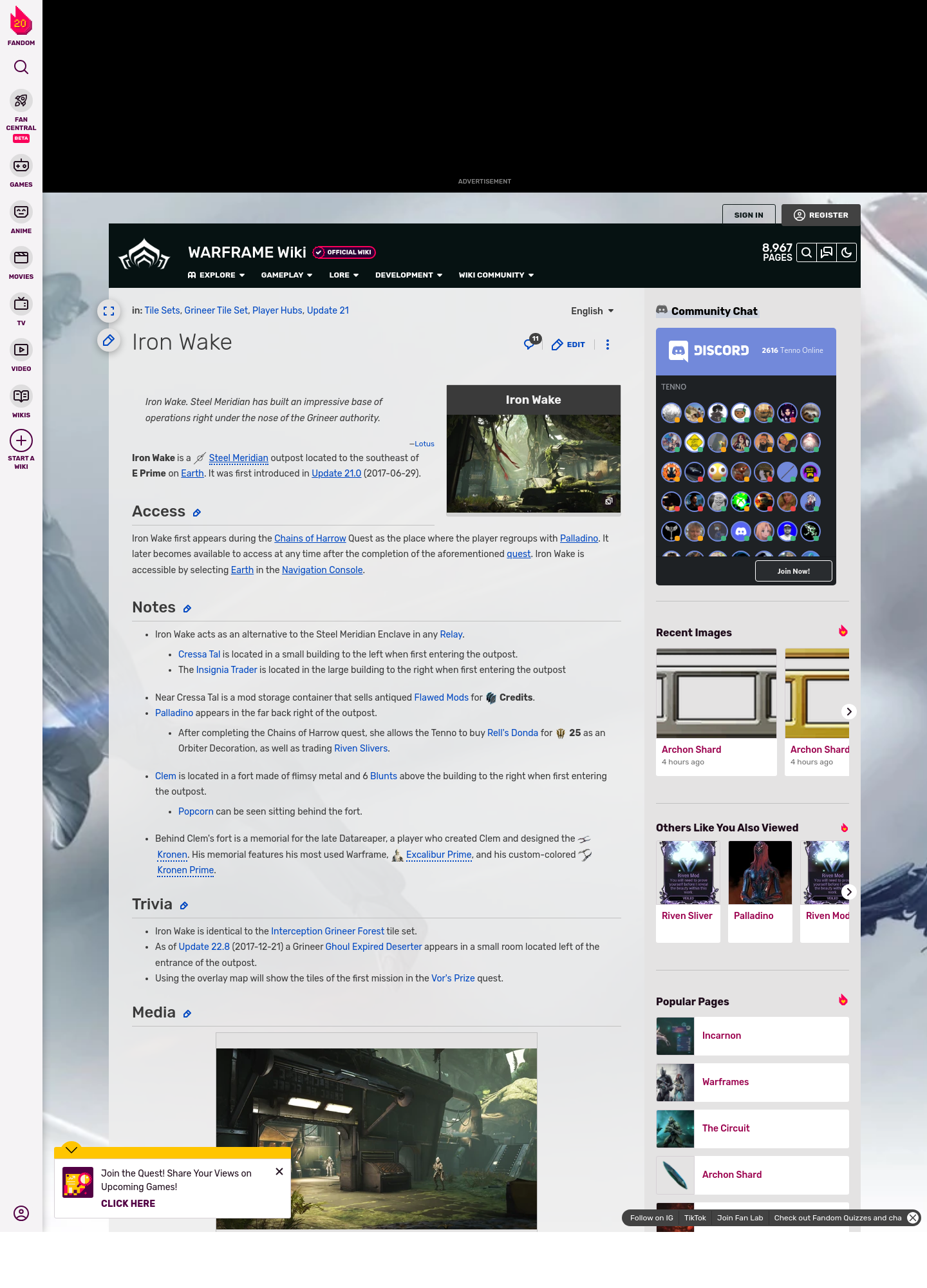
Task: Open the three-dot page actions menu
Action: (x=608, y=345)
